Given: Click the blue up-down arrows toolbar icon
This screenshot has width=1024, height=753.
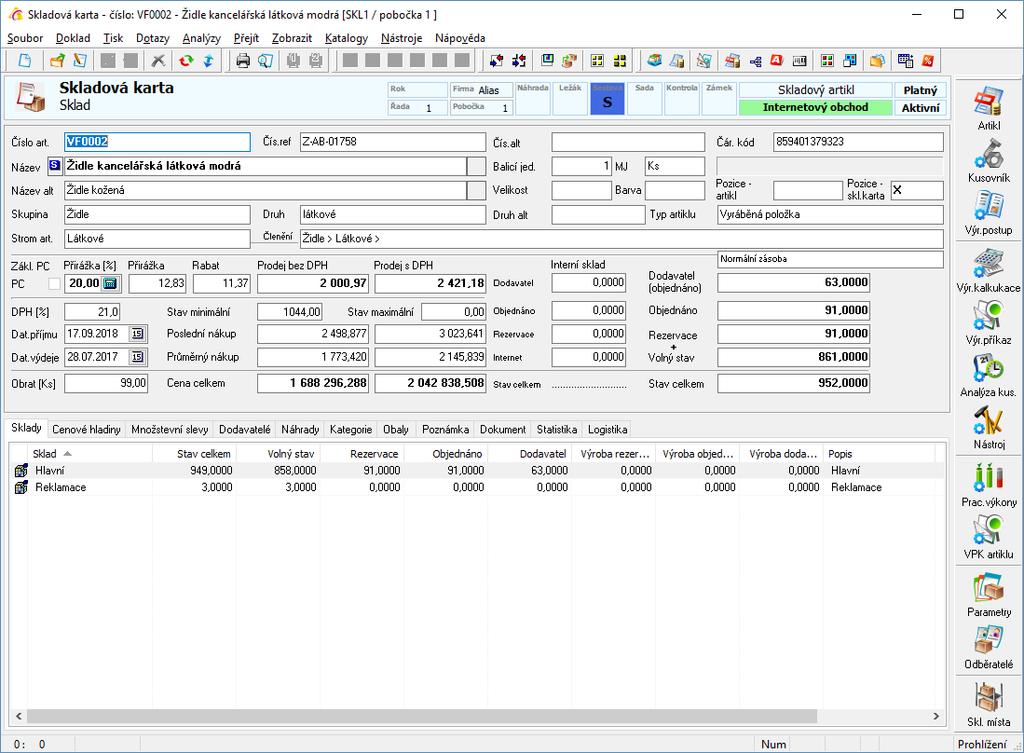Looking at the screenshot, I should click(x=208, y=61).
